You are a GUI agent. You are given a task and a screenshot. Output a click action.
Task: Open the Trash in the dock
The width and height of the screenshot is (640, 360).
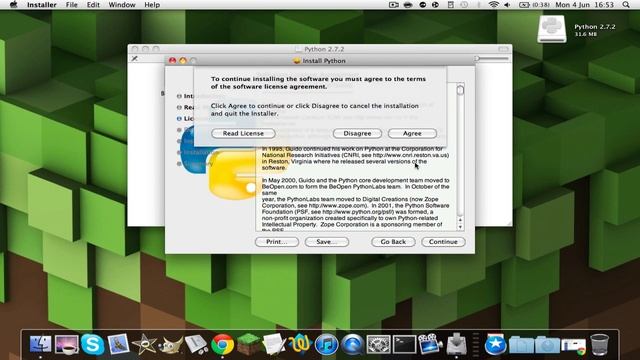pos(600,344)
